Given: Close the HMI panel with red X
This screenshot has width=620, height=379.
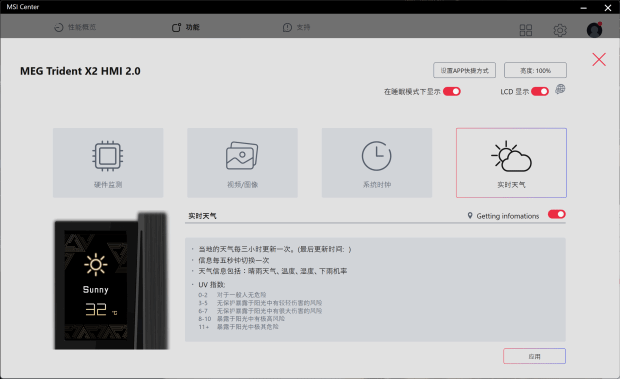Looking at the screenshot, I should pos(599,60).
